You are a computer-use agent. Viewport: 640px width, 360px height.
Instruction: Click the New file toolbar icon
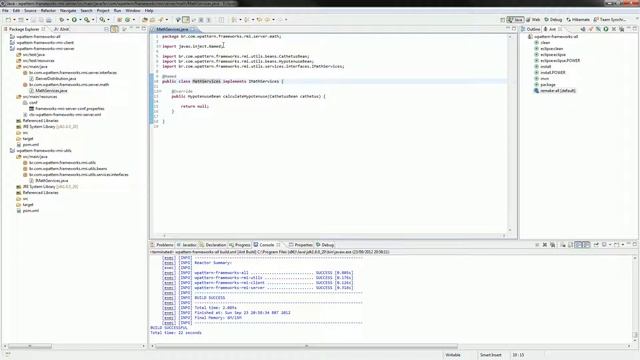(8, 20)
